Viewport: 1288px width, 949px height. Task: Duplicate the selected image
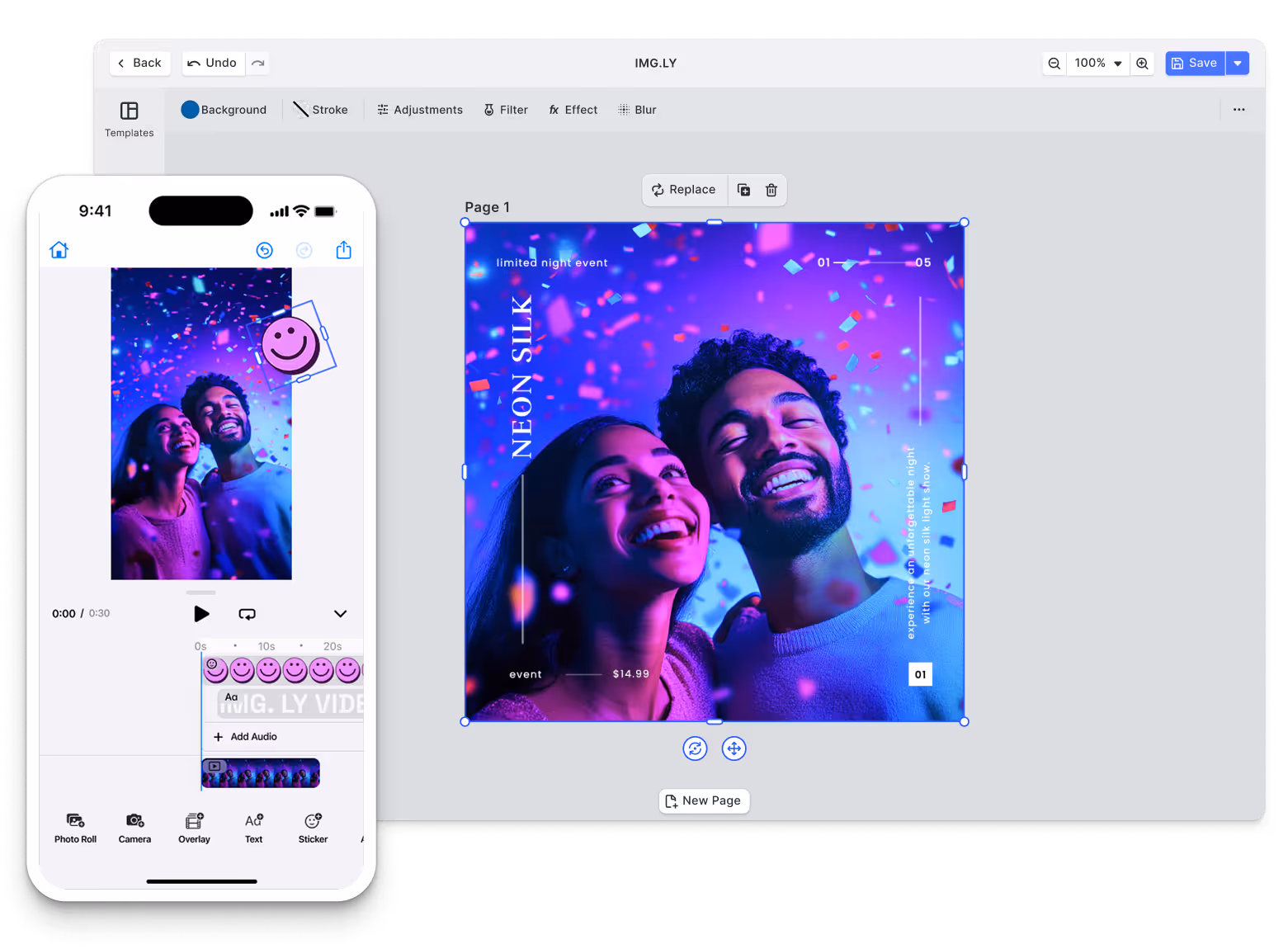pyautogui.click(x=743, y=190)
